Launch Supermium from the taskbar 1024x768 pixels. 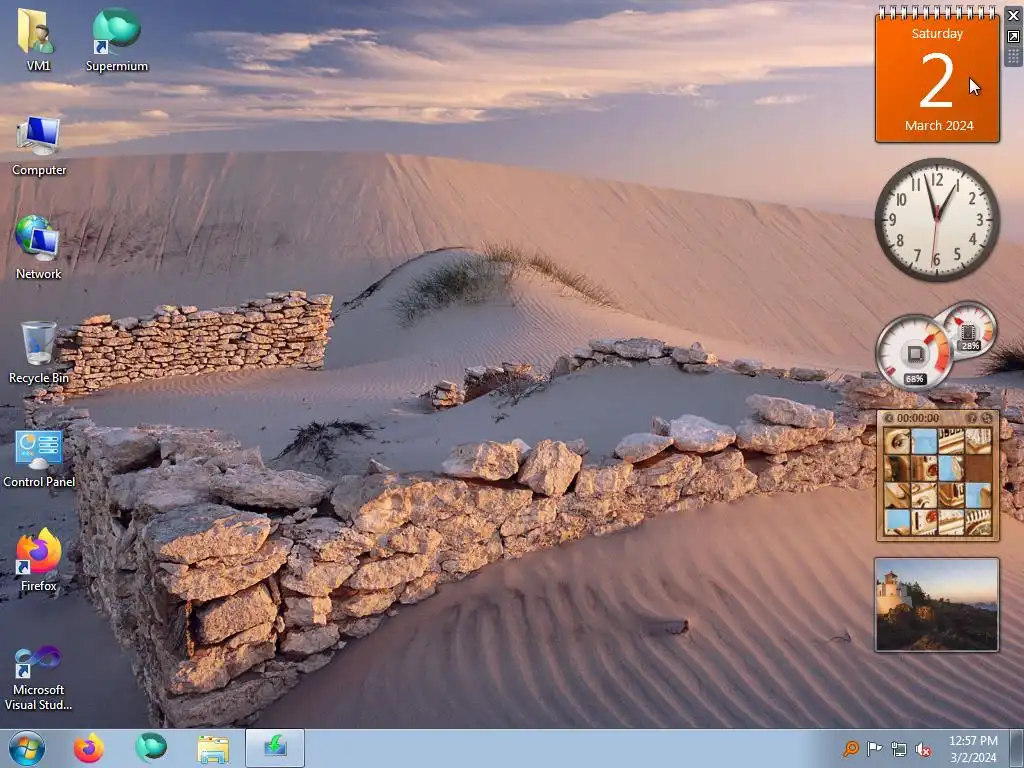pos(151,748)
